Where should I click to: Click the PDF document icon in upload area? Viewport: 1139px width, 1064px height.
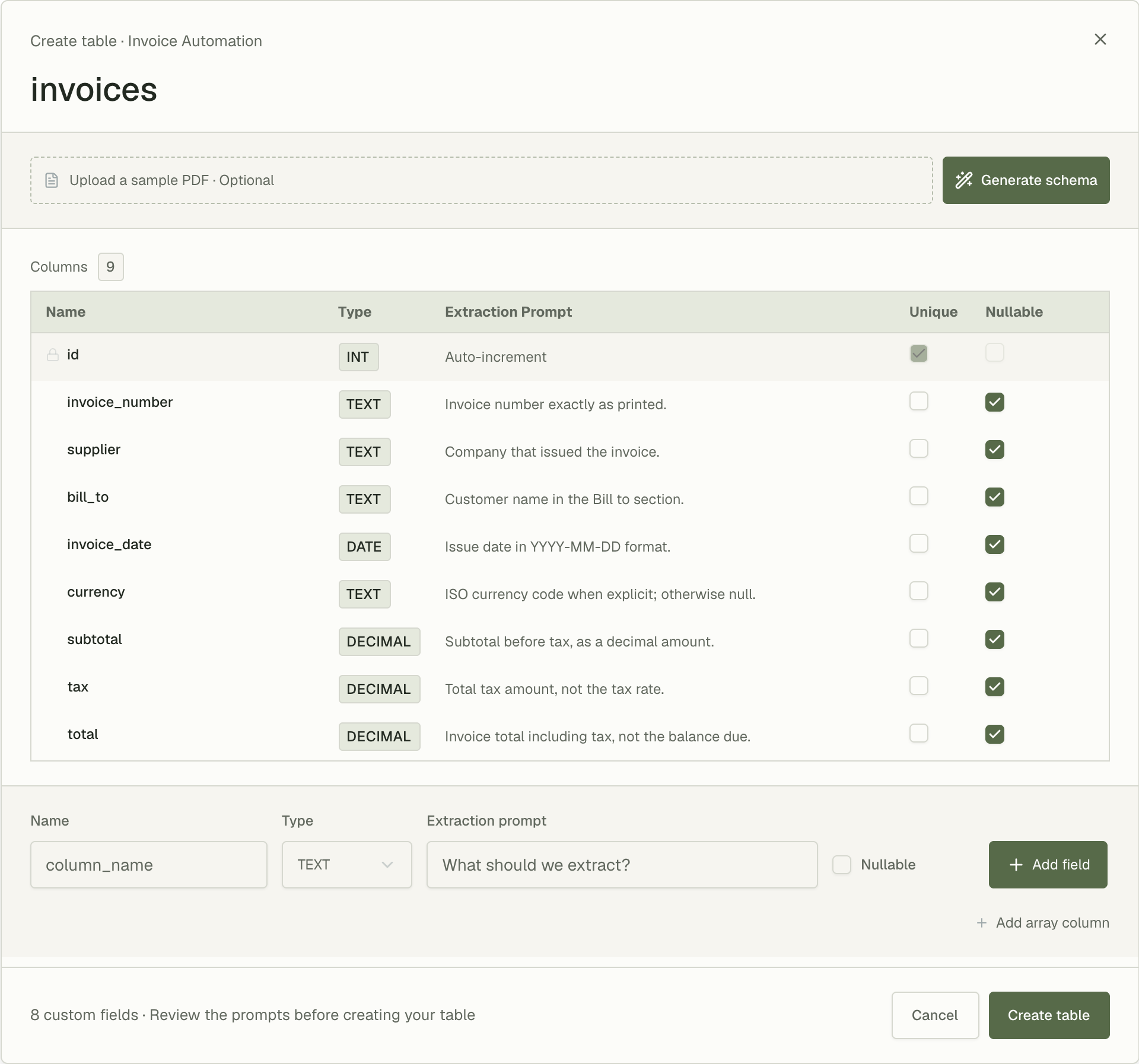pos(52,180)
